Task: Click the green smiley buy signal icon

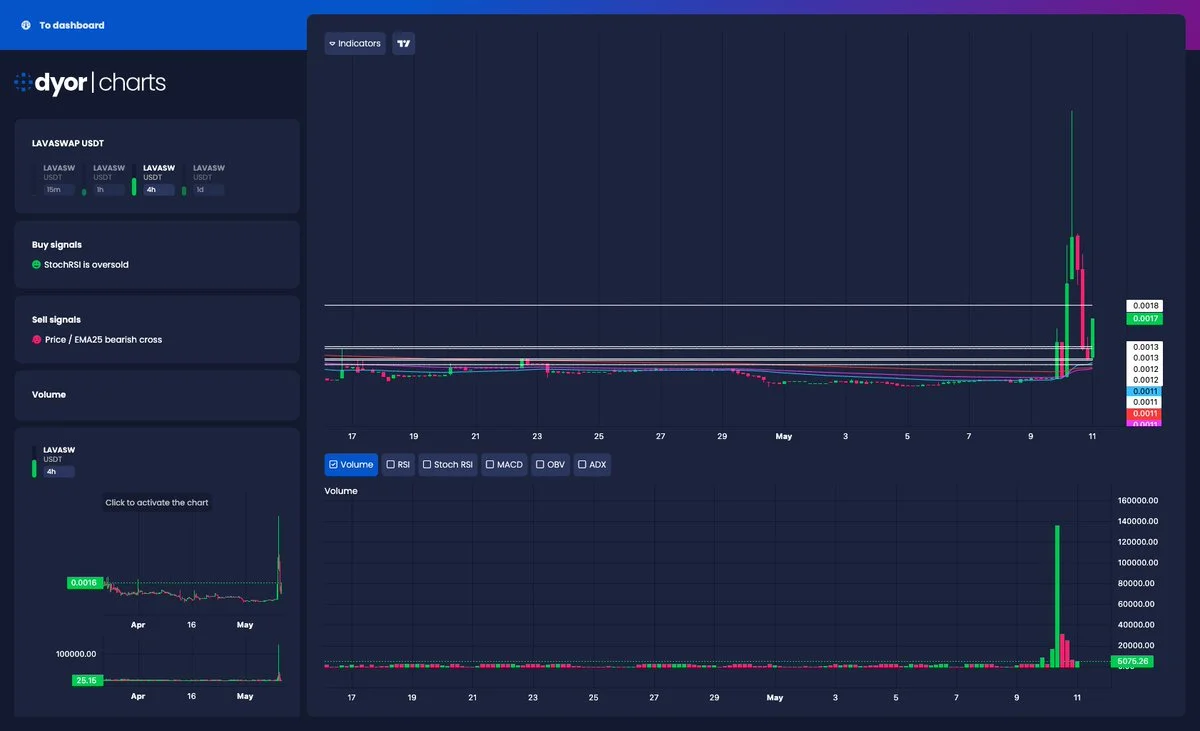Action: (x=36, y=265)
